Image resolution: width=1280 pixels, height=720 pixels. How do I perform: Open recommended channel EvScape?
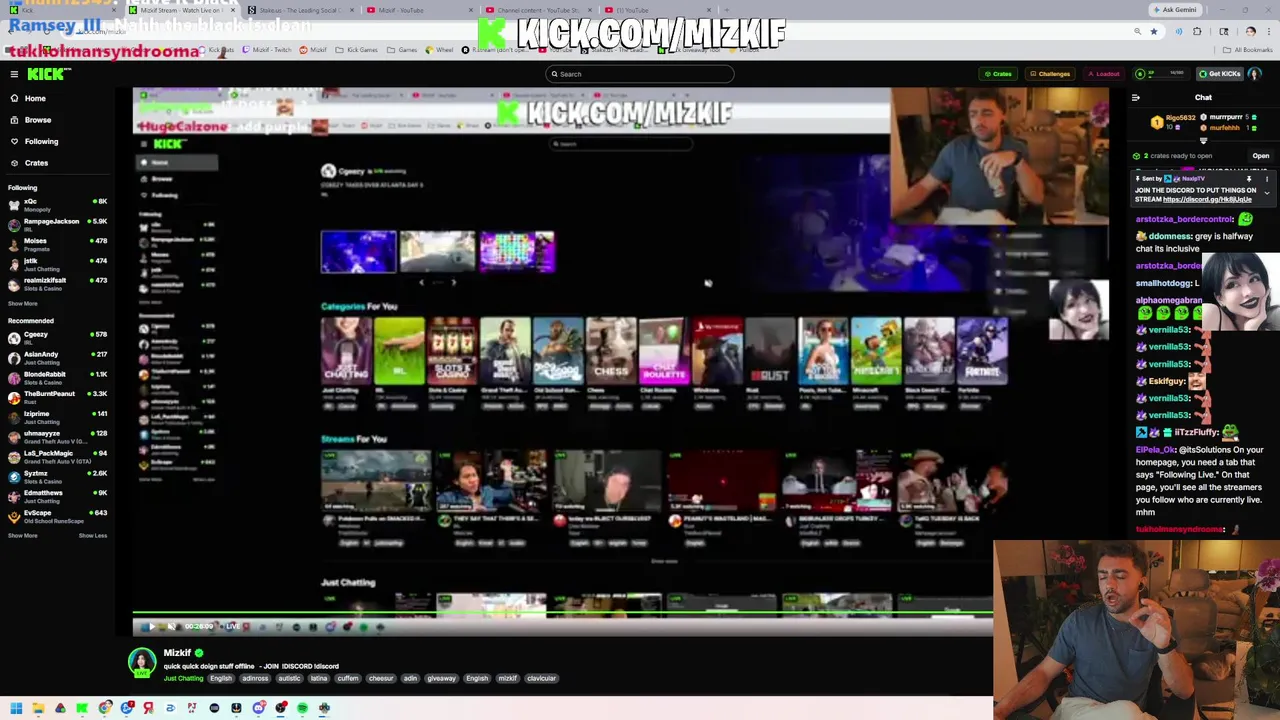[x=58, y=515]
